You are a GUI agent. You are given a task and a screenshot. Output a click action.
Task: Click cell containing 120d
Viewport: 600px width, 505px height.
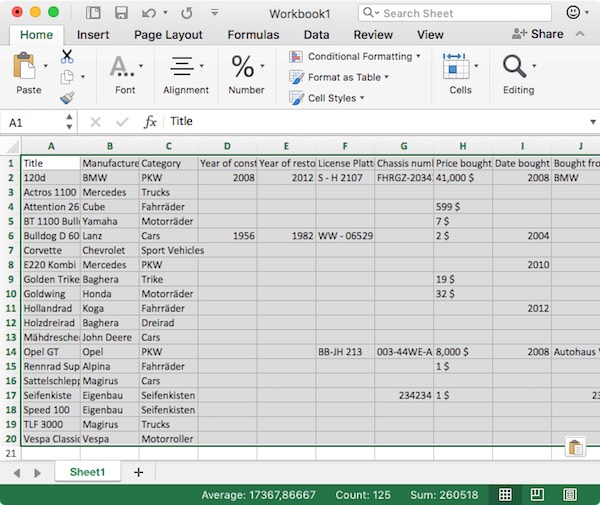click(51, 178)
